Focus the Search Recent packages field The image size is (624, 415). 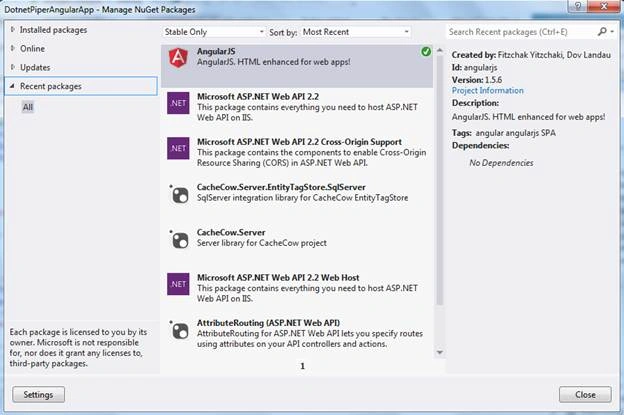[521, 32]
